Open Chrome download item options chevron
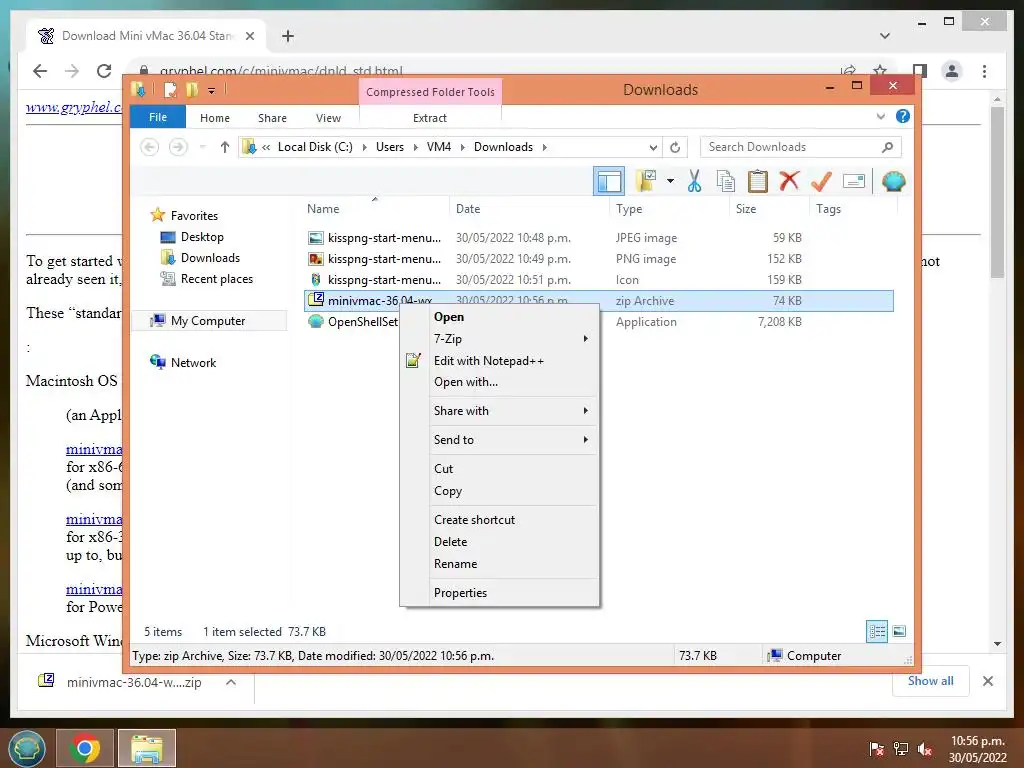Screen dimensions: 1024x768 pyautogui.click(x=231, y=682)
